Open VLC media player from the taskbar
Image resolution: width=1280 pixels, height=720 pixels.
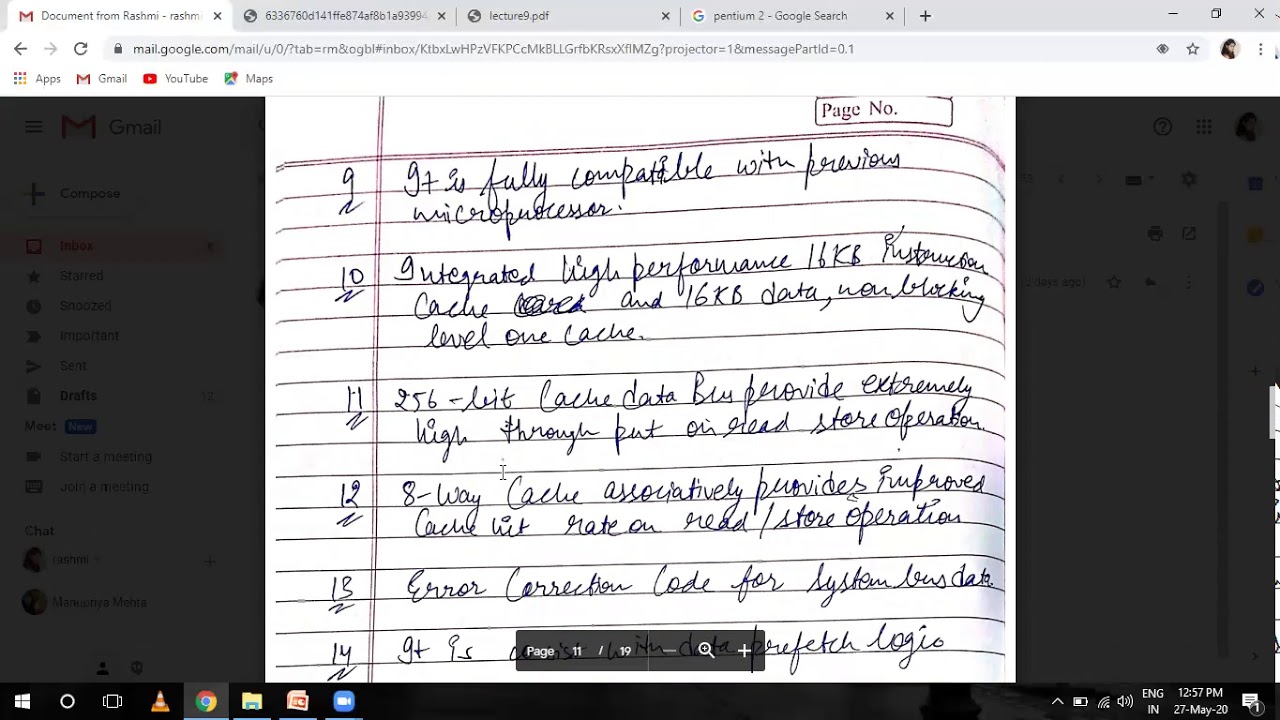click(x=160, y=702)
